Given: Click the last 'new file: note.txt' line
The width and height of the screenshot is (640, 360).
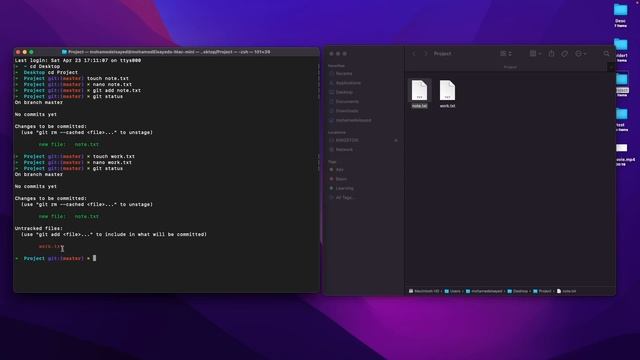Looking at the screenshot, I should pos(69,216).
